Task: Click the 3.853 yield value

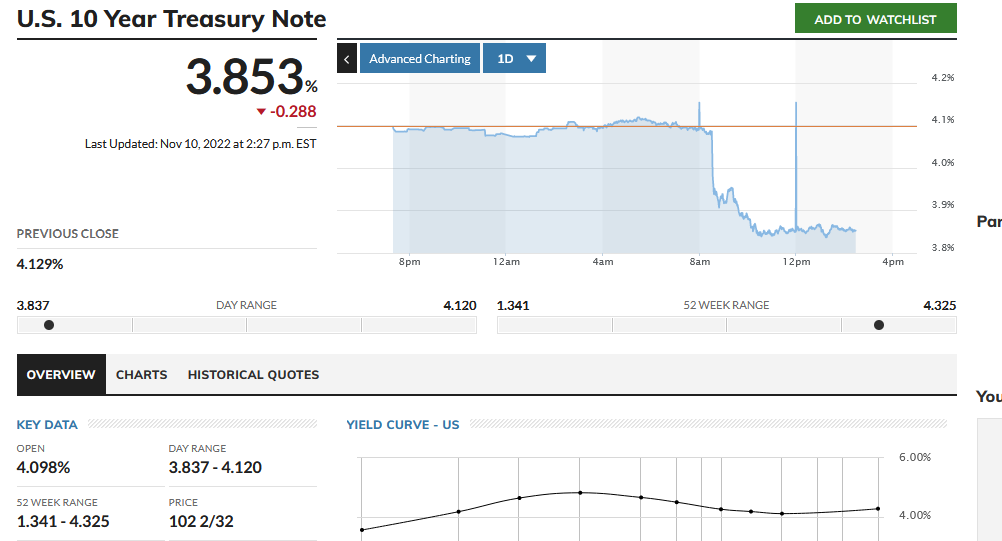Action: [x=245, y=77]
